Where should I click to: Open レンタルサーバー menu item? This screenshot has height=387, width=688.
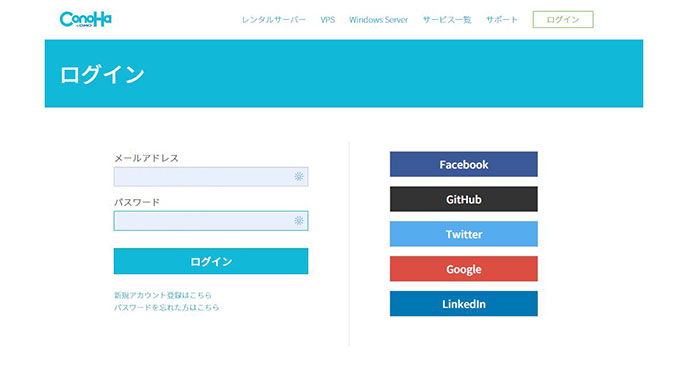[x=274, y=20]
